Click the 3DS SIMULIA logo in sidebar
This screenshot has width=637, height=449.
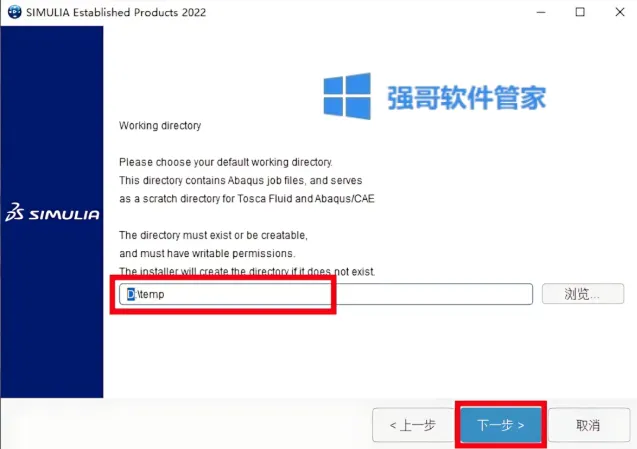pos(52,213)
